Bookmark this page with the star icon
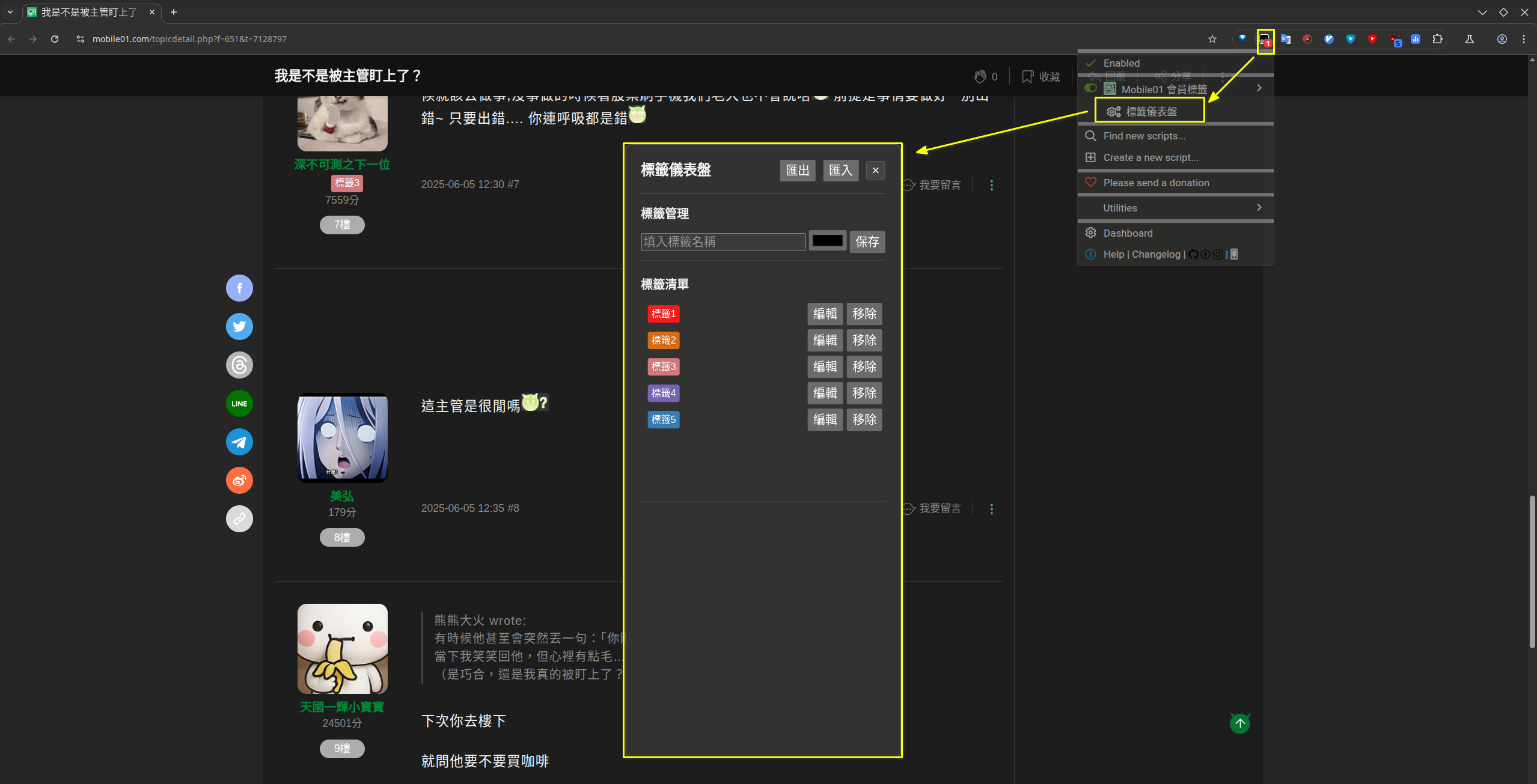 coord(1212,39)
